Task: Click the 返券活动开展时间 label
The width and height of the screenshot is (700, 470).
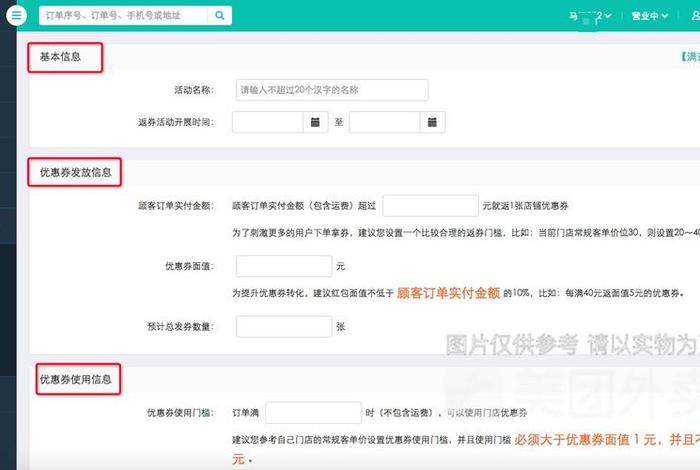Action: [176, 122]
